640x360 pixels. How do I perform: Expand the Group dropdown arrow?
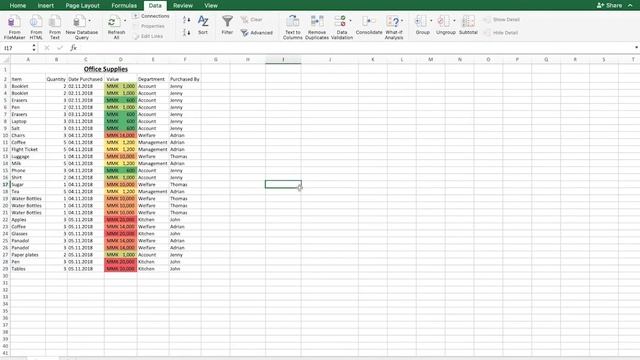click(431, 20)
